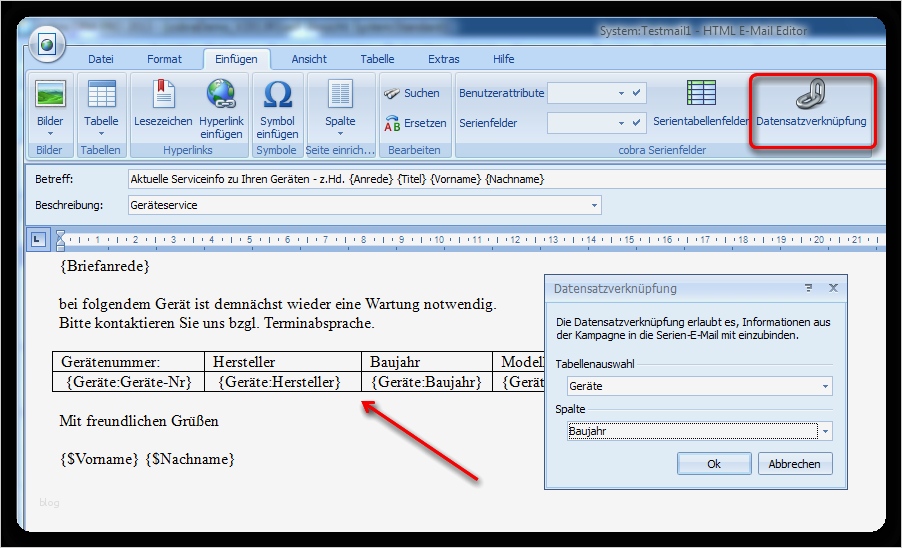Screen dimensions: 902x548
Task: Open Ersetzen replace tool
Action: [x=415, y=123]
